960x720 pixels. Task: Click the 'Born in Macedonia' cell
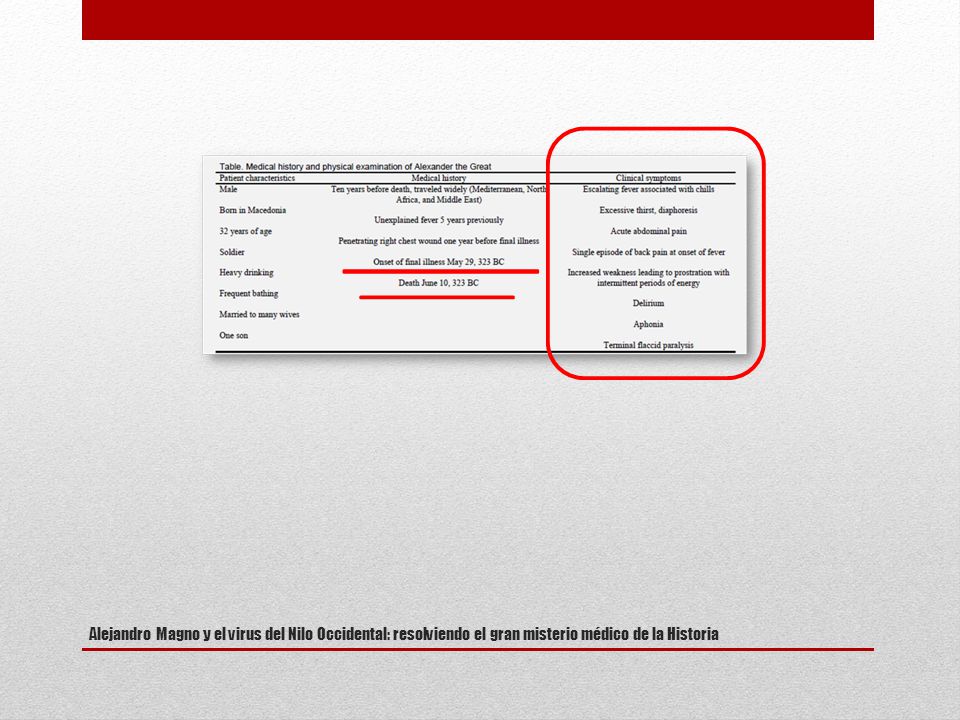click(253, 210)
